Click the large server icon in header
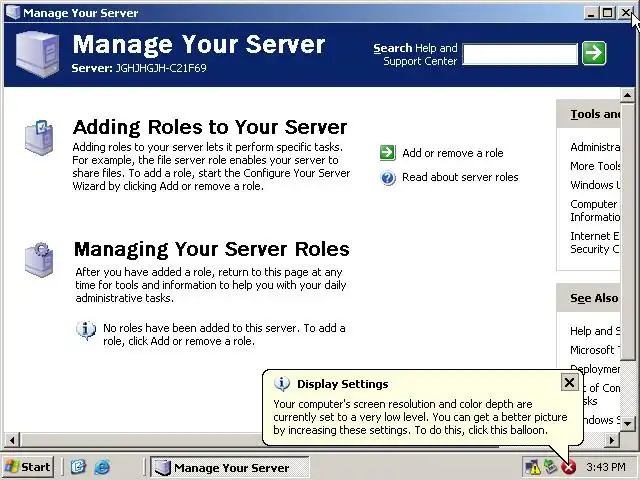This screenshot has height=480, width=640. click(x=37, y=54)
